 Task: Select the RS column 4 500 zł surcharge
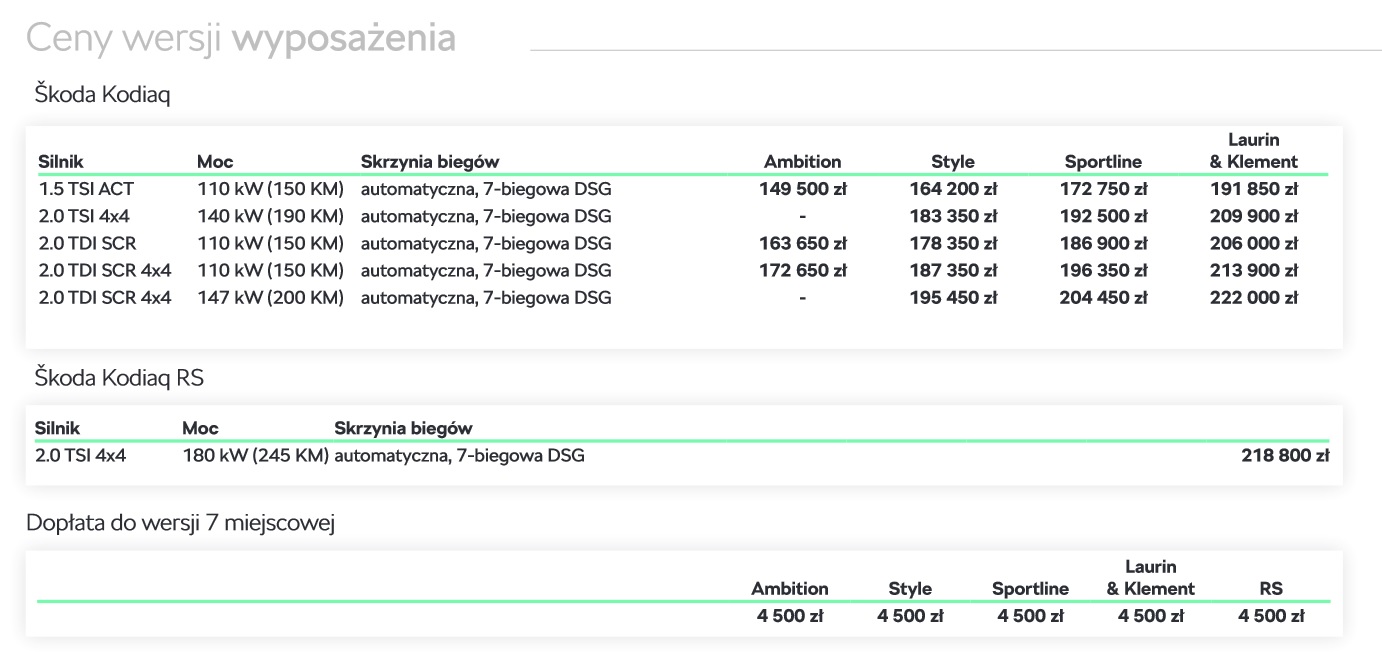point(1270,616)
